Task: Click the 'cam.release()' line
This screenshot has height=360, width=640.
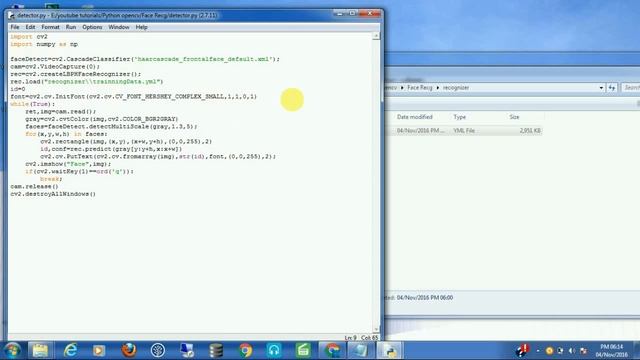Action: (34, 187)
